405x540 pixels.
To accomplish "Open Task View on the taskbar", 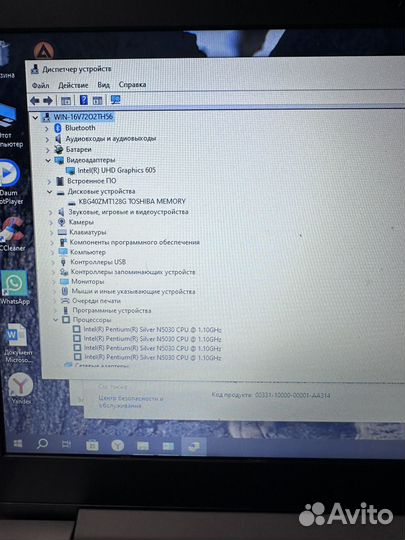I will pos(66,444).
